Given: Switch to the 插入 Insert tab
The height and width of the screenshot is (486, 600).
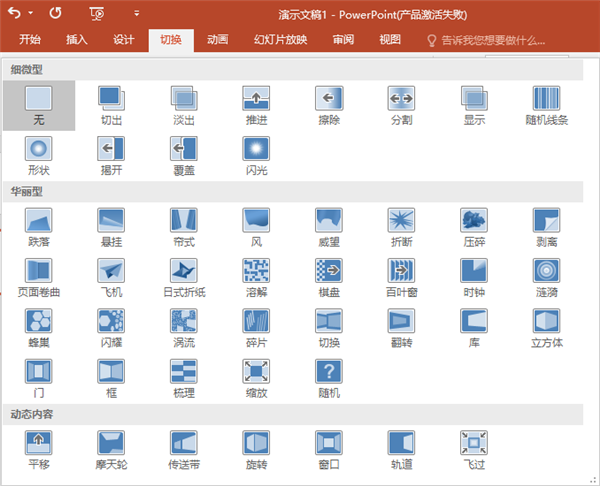Looking at the screenshot, I should tap(77, 39).
